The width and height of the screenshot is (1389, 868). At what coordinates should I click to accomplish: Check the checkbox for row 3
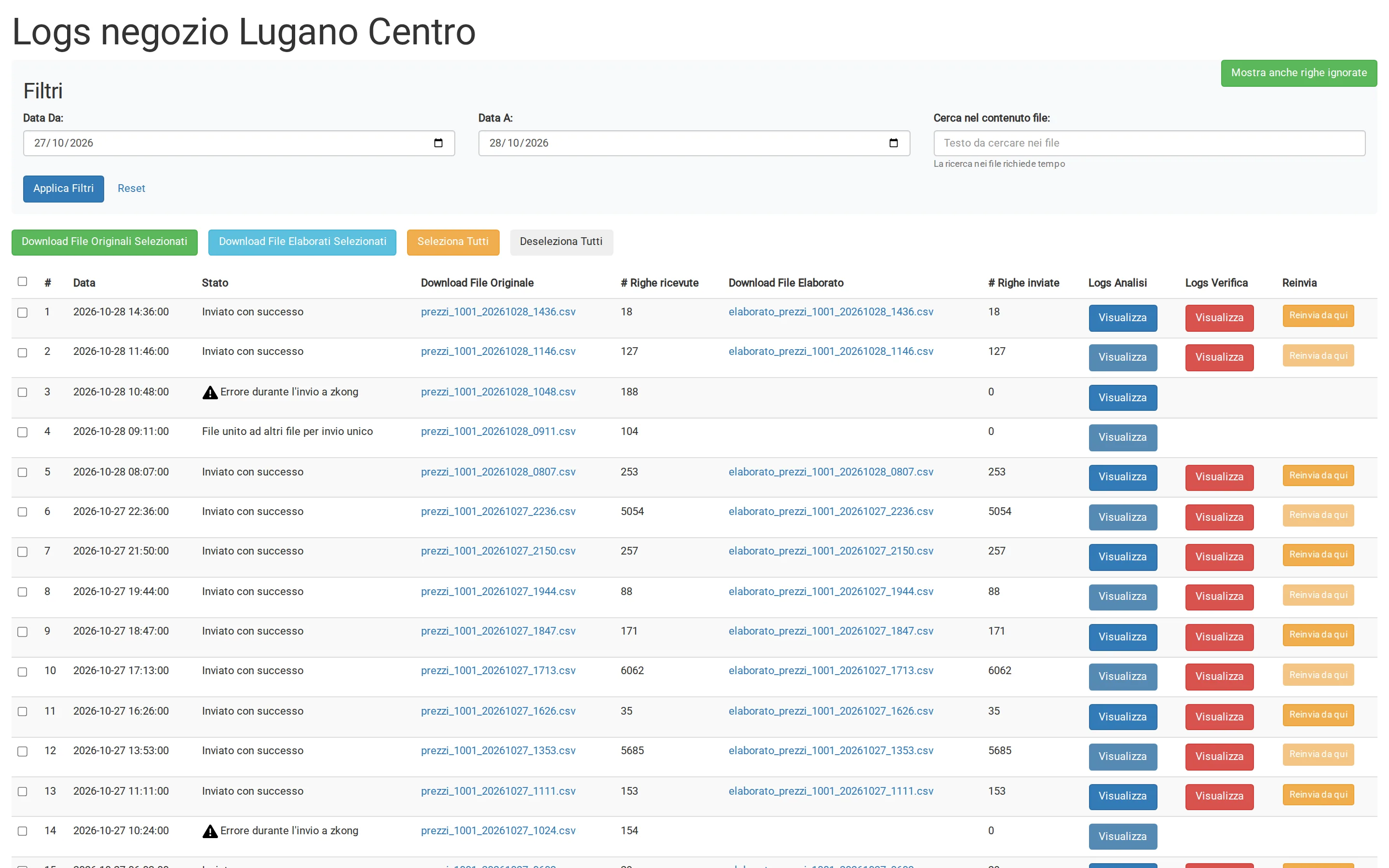[x=22, y=392]
